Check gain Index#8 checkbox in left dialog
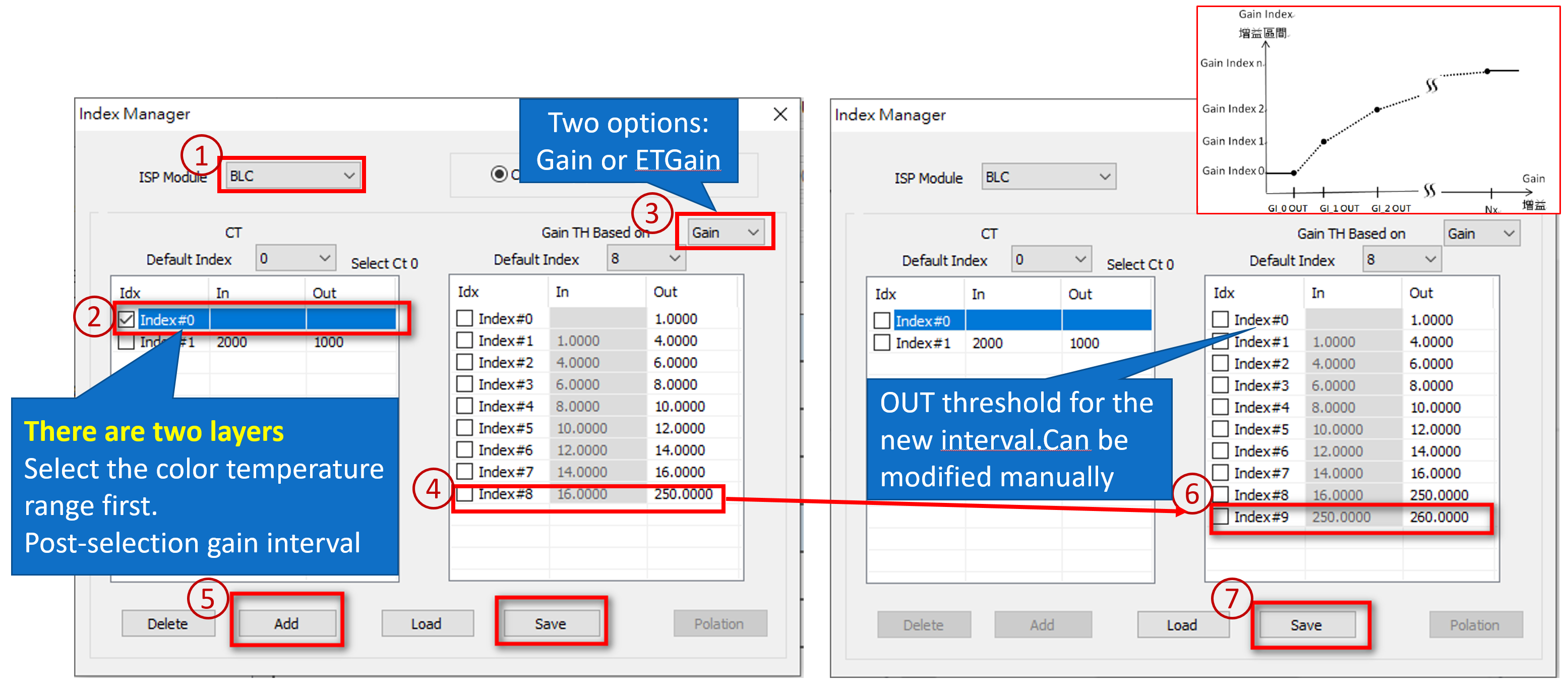1568x684 pixels. coord(464,494)
